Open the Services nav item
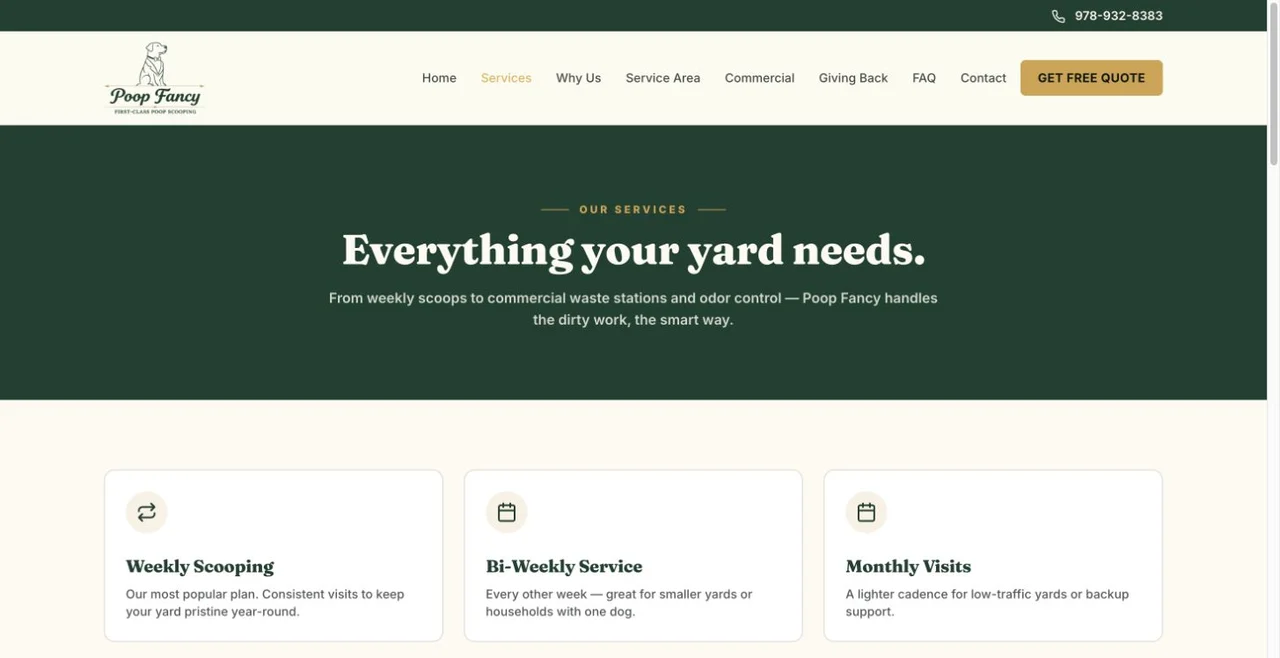This screenshot has width=1280, height=658. click(x=506, y=78)
